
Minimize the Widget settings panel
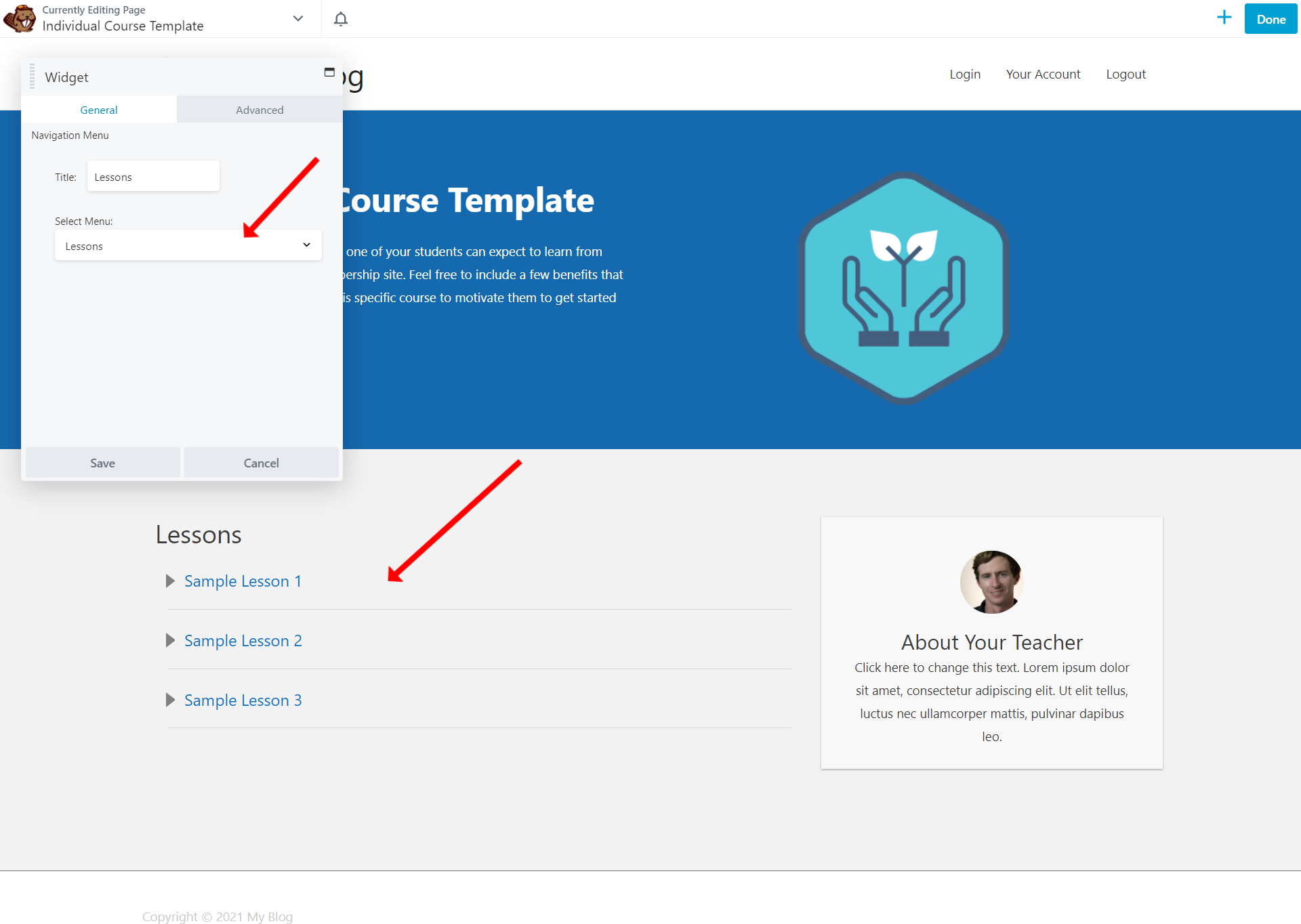pos(329,72)
